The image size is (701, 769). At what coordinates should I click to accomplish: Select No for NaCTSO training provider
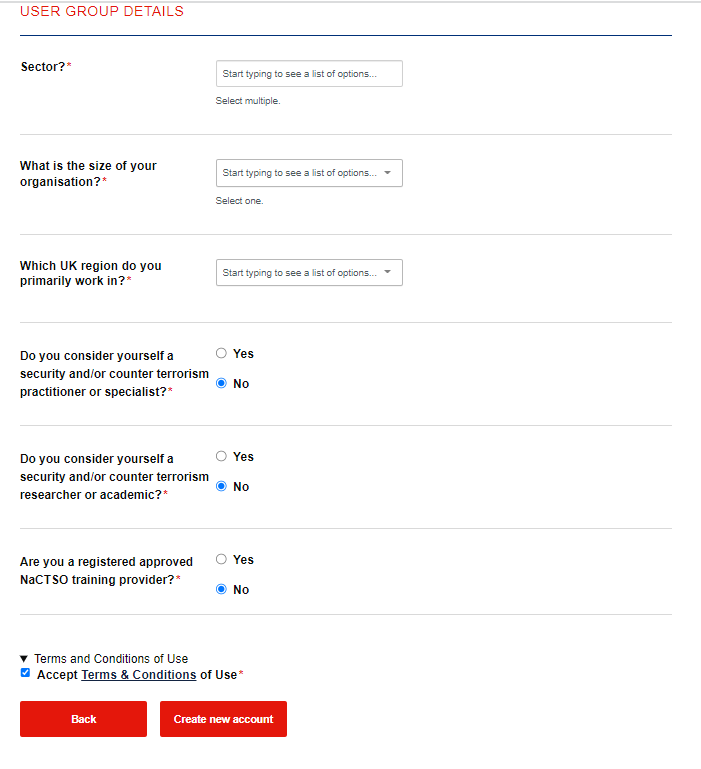[222, 589]
